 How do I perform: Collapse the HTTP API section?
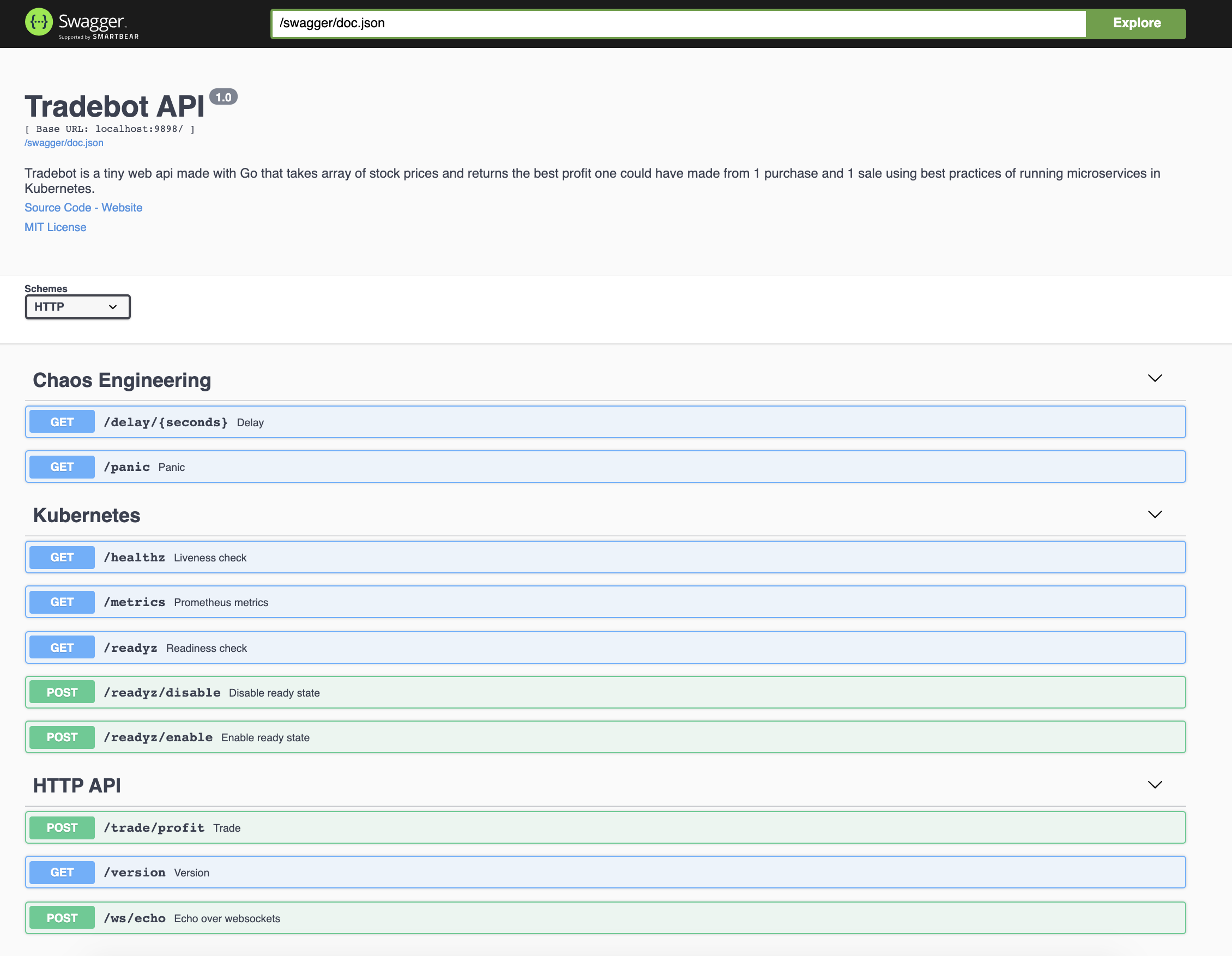1155,784
